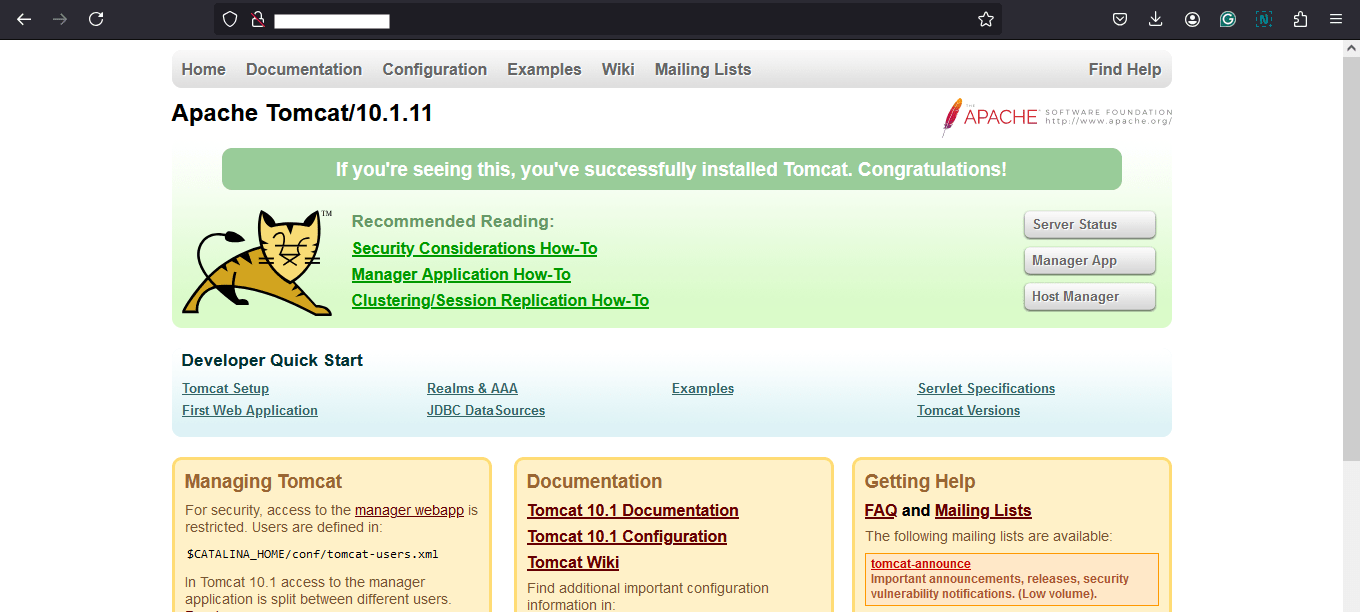Viewport: 1360px width, 612px height.
Task: Click the Getting Help heading
Action: tap(920, 481)
